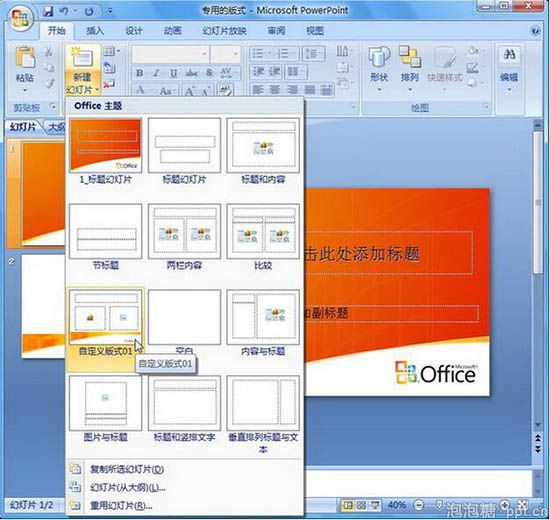Go to the 幻灯片放映 tab

click(224, 31)
